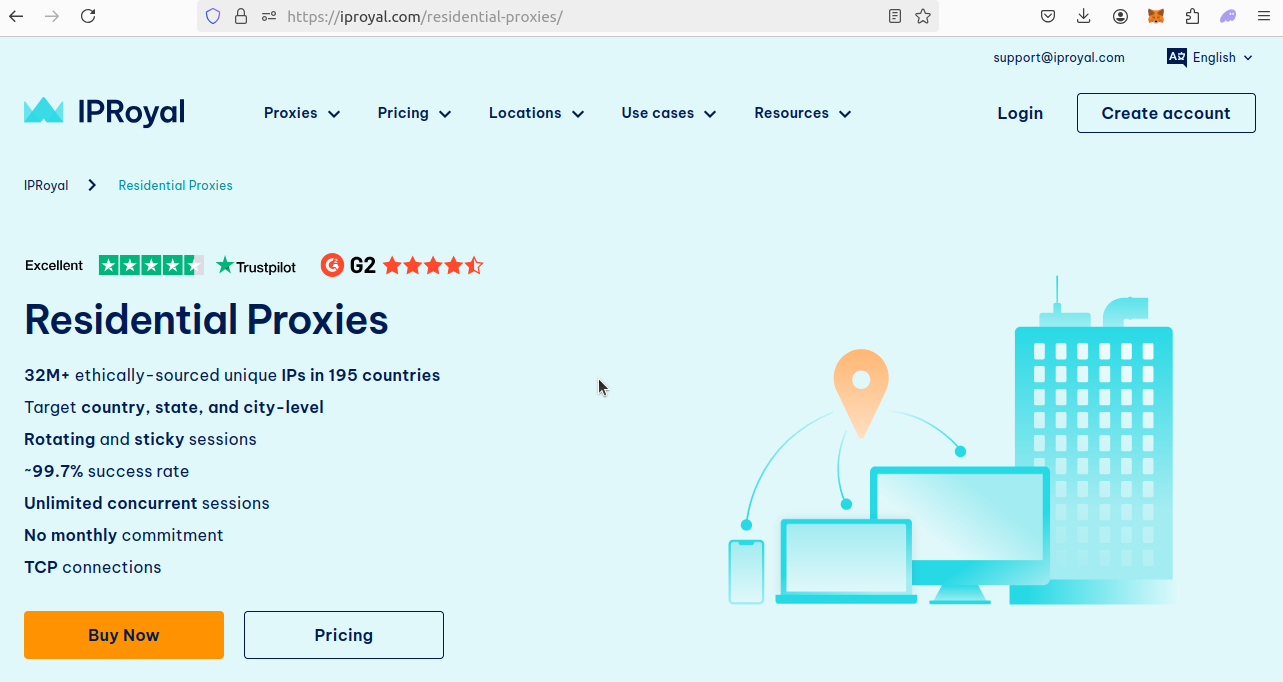Open the MetaMask fox extension
1283x682 pixels.
click(x=1156, y=16)
